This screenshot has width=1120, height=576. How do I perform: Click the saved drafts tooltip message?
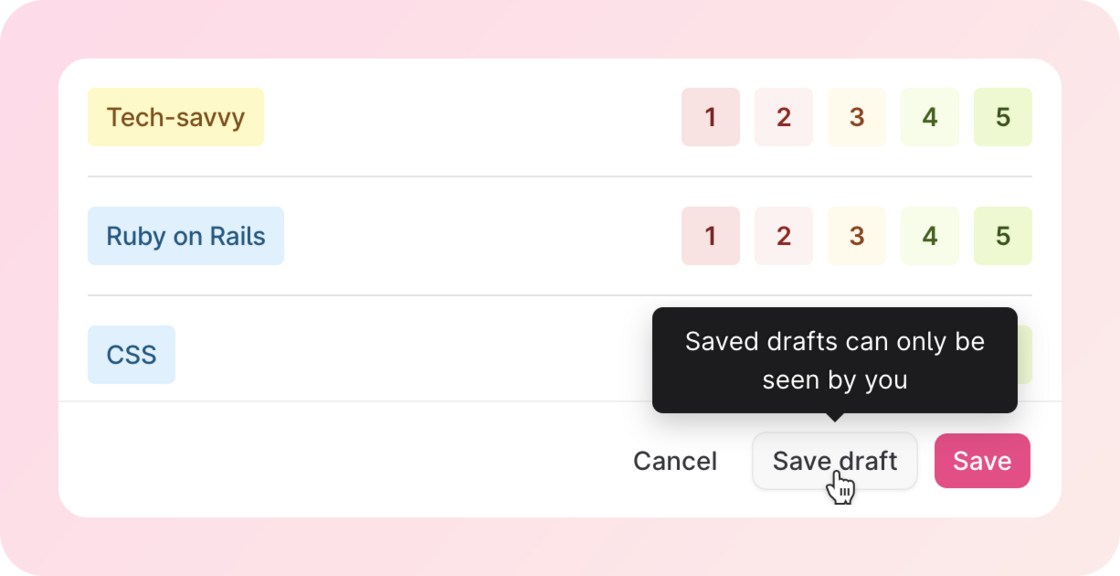834,360
